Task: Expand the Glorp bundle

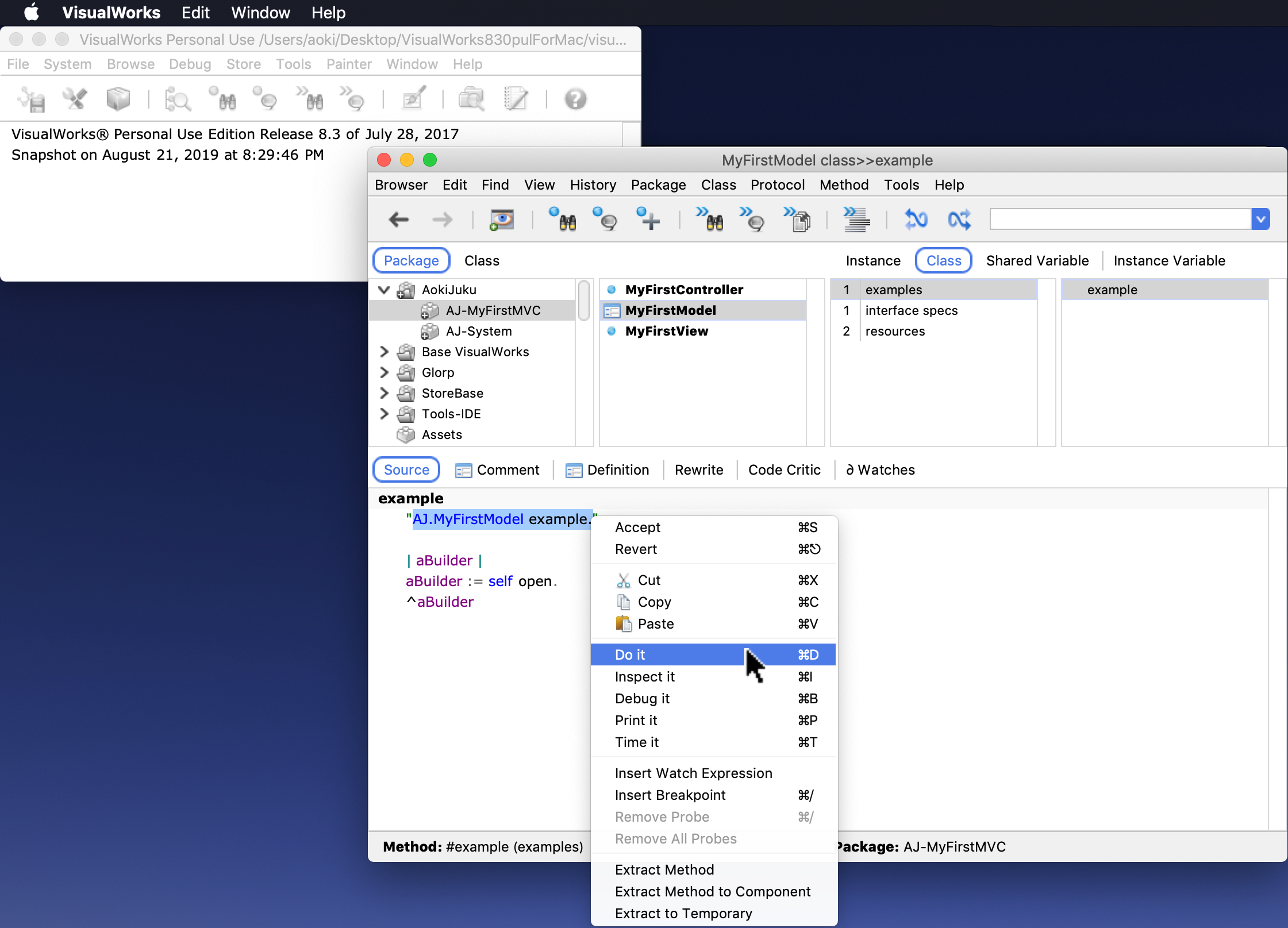Action: click(x=385, y=372)
